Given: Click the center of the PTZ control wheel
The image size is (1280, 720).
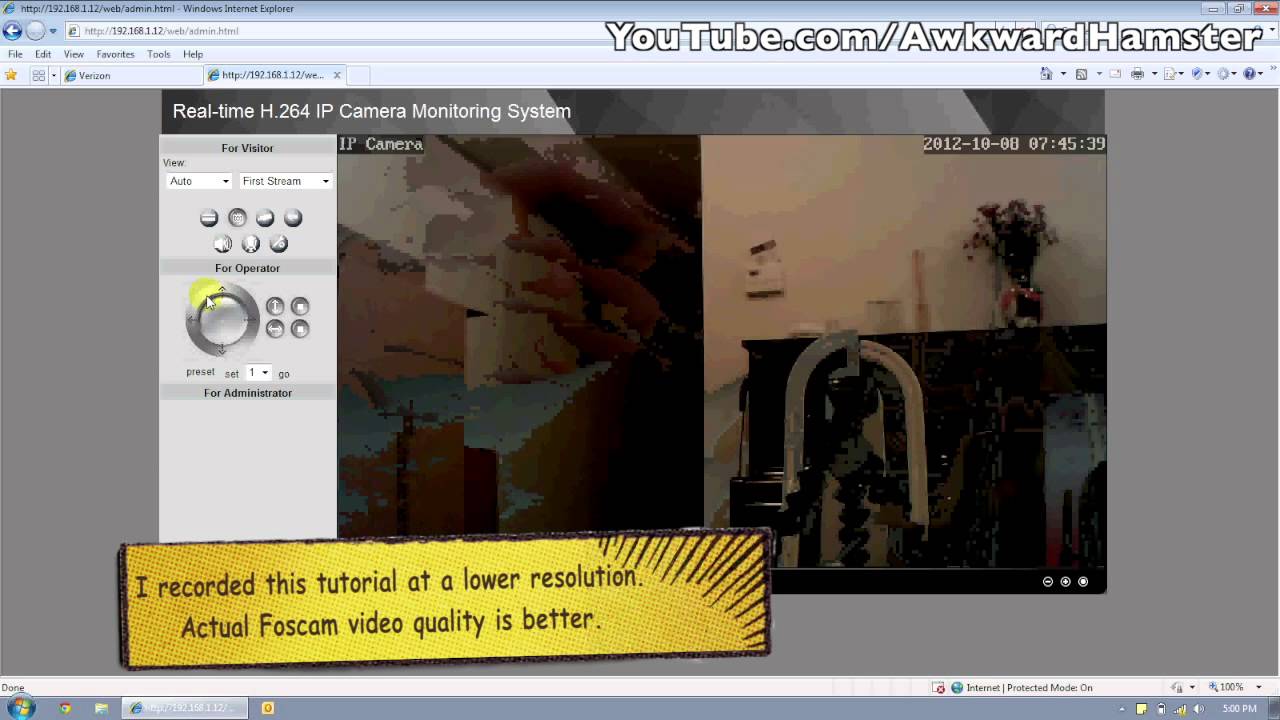Looking at the screenshot, I should pos(222,320).
